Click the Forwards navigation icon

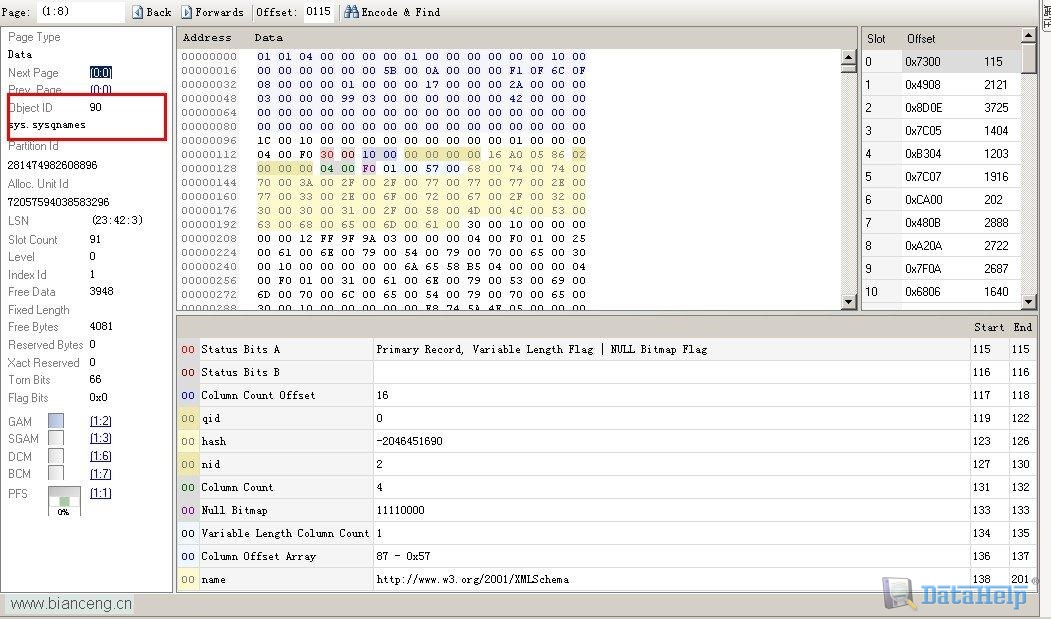(187, 12)
